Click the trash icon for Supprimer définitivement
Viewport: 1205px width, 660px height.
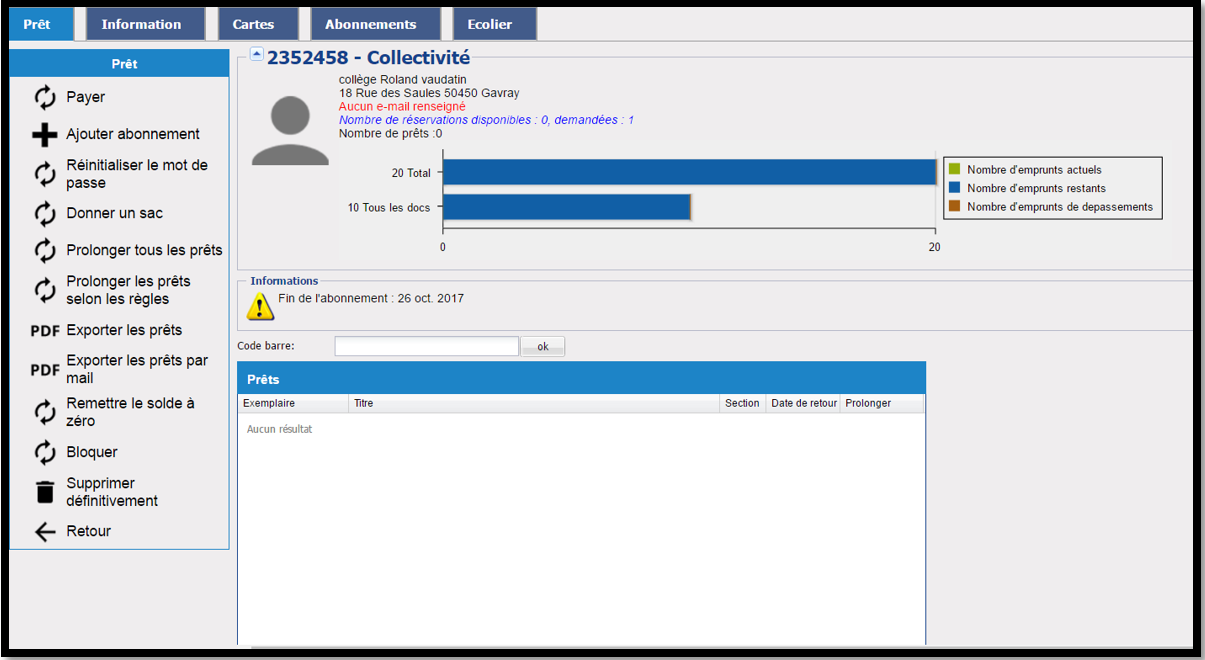pos(45,492)
